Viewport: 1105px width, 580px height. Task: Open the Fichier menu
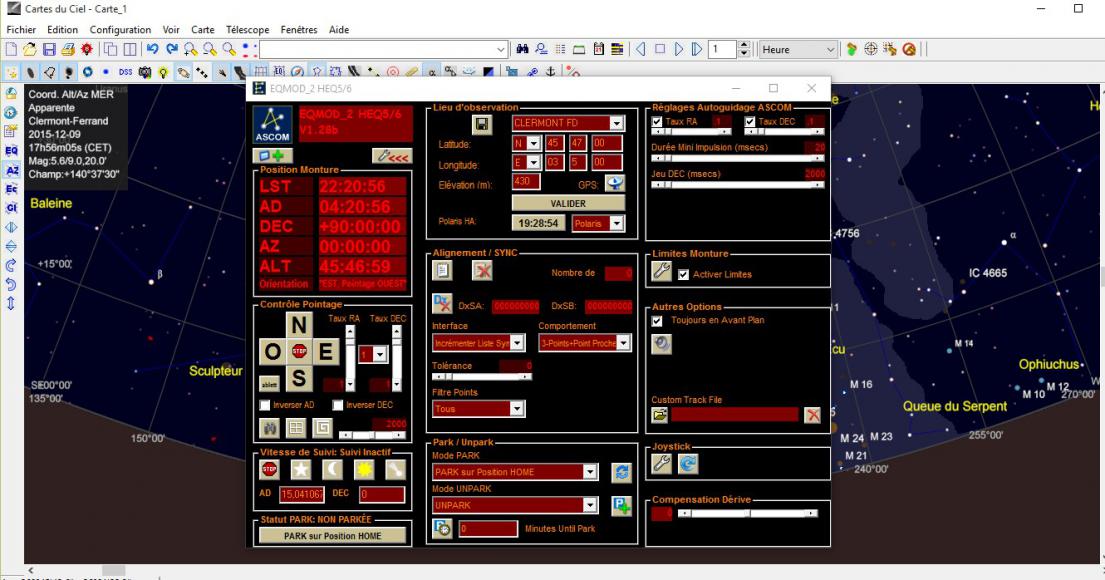click(21, 30)
